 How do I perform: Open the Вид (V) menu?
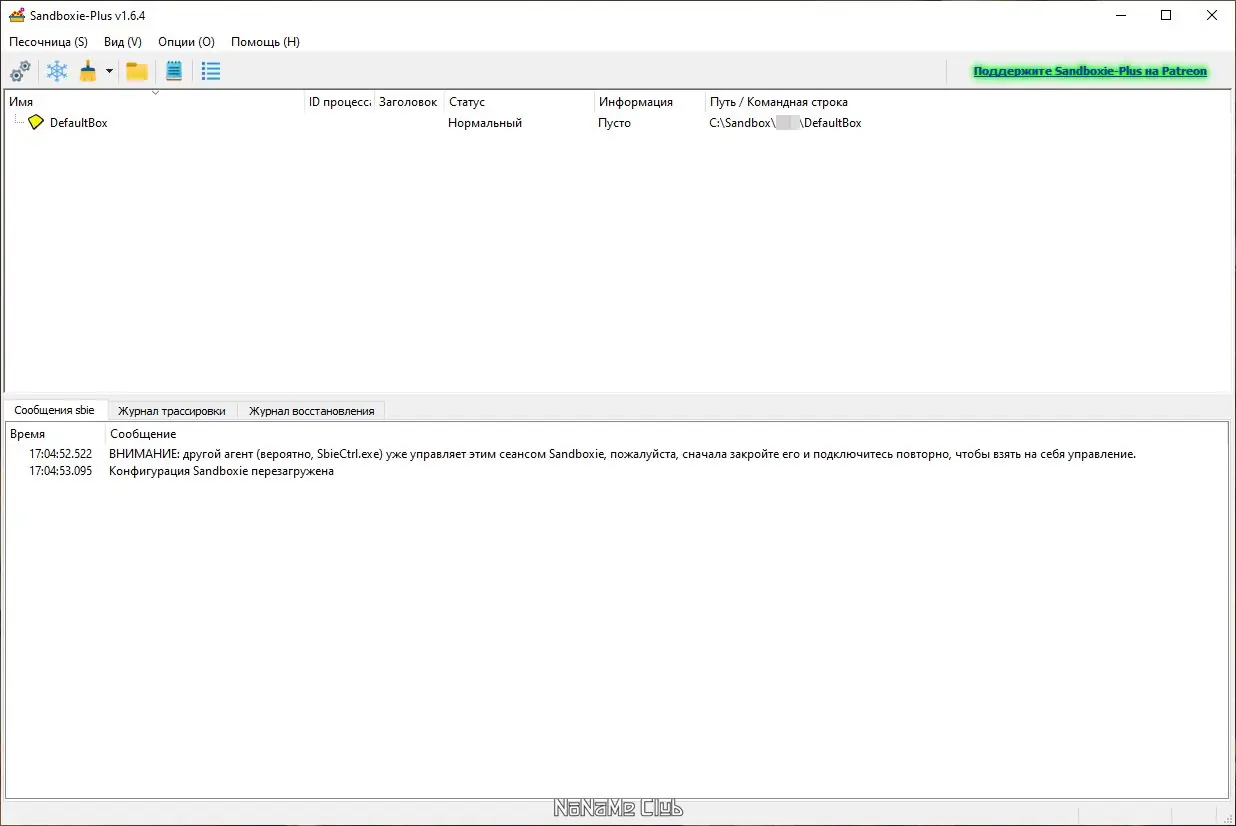(123, 42)
